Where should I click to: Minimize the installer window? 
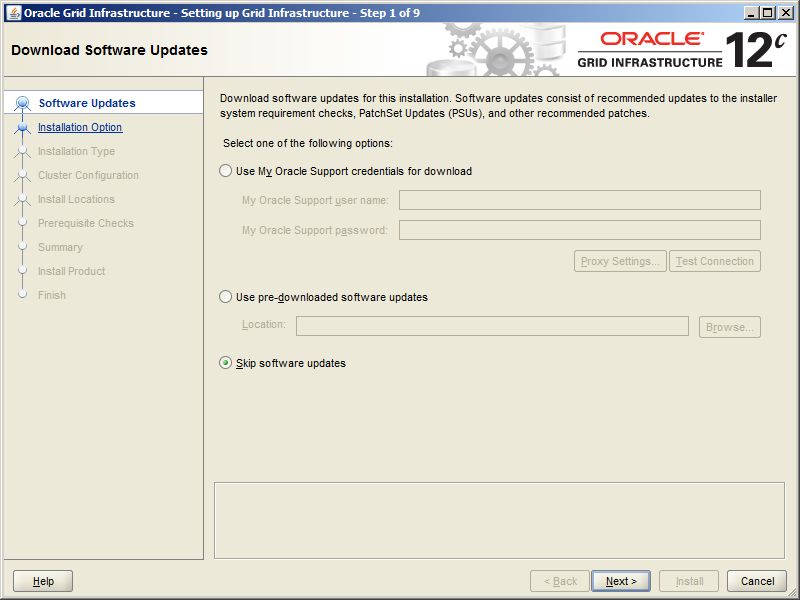pyautogui.click(x=750, y=13)
